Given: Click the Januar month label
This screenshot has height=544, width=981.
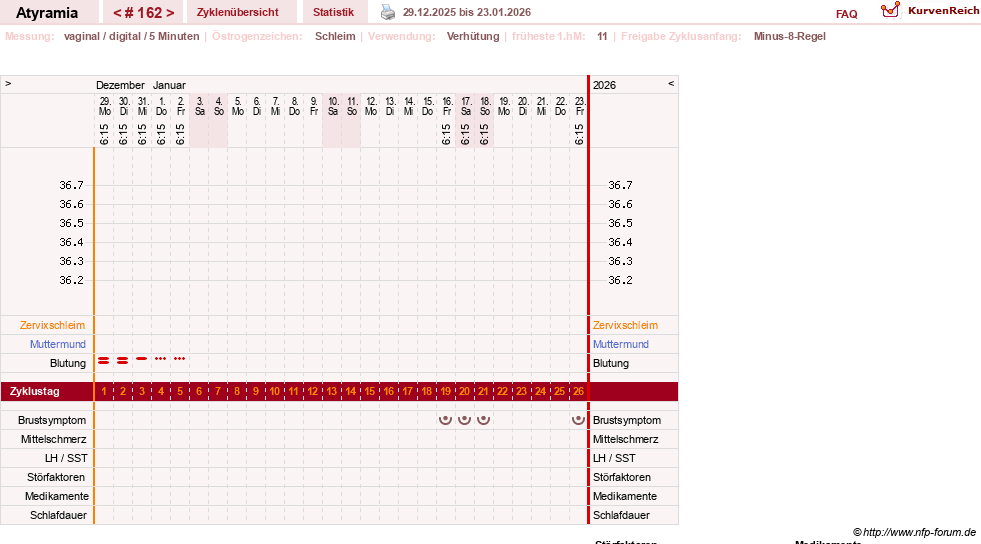Looking at the screenshot, I should coord(169,85).
